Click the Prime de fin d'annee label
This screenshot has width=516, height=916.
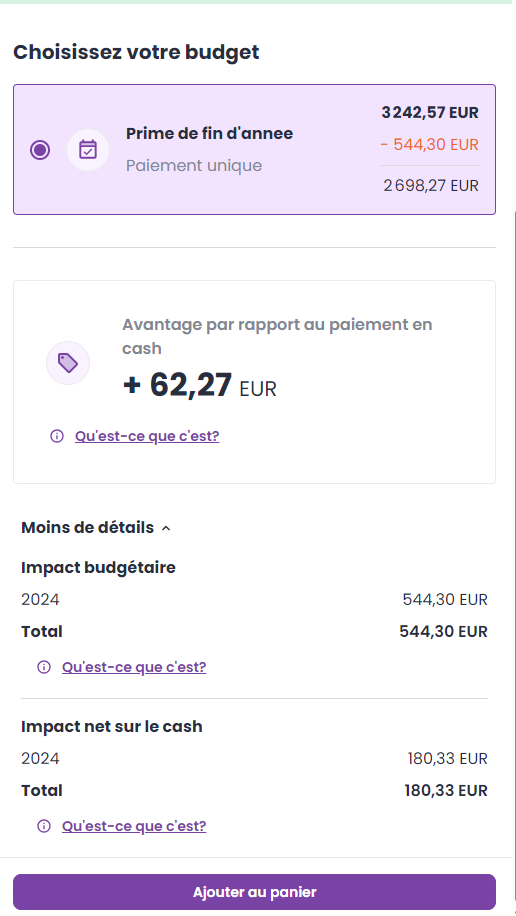coord(209,133)
